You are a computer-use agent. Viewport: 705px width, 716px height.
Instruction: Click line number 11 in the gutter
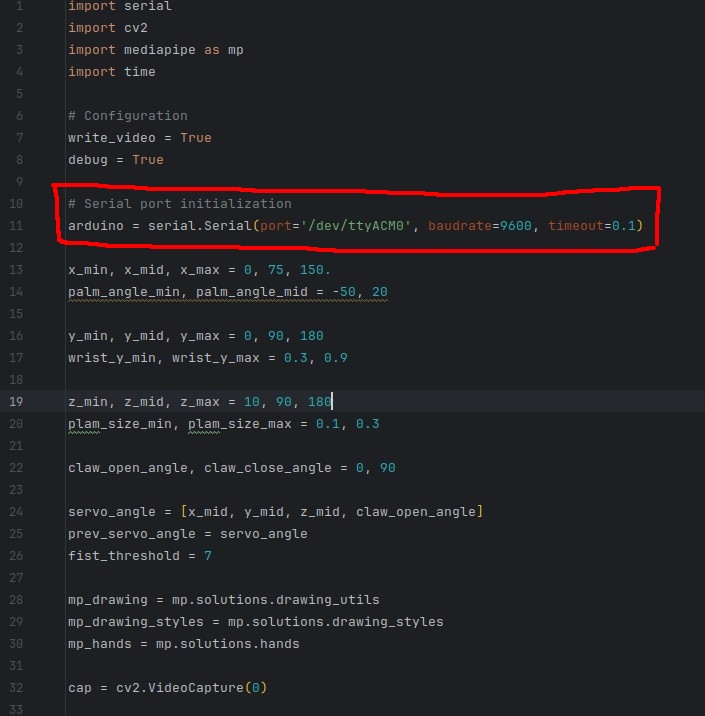tap(16, 226)
